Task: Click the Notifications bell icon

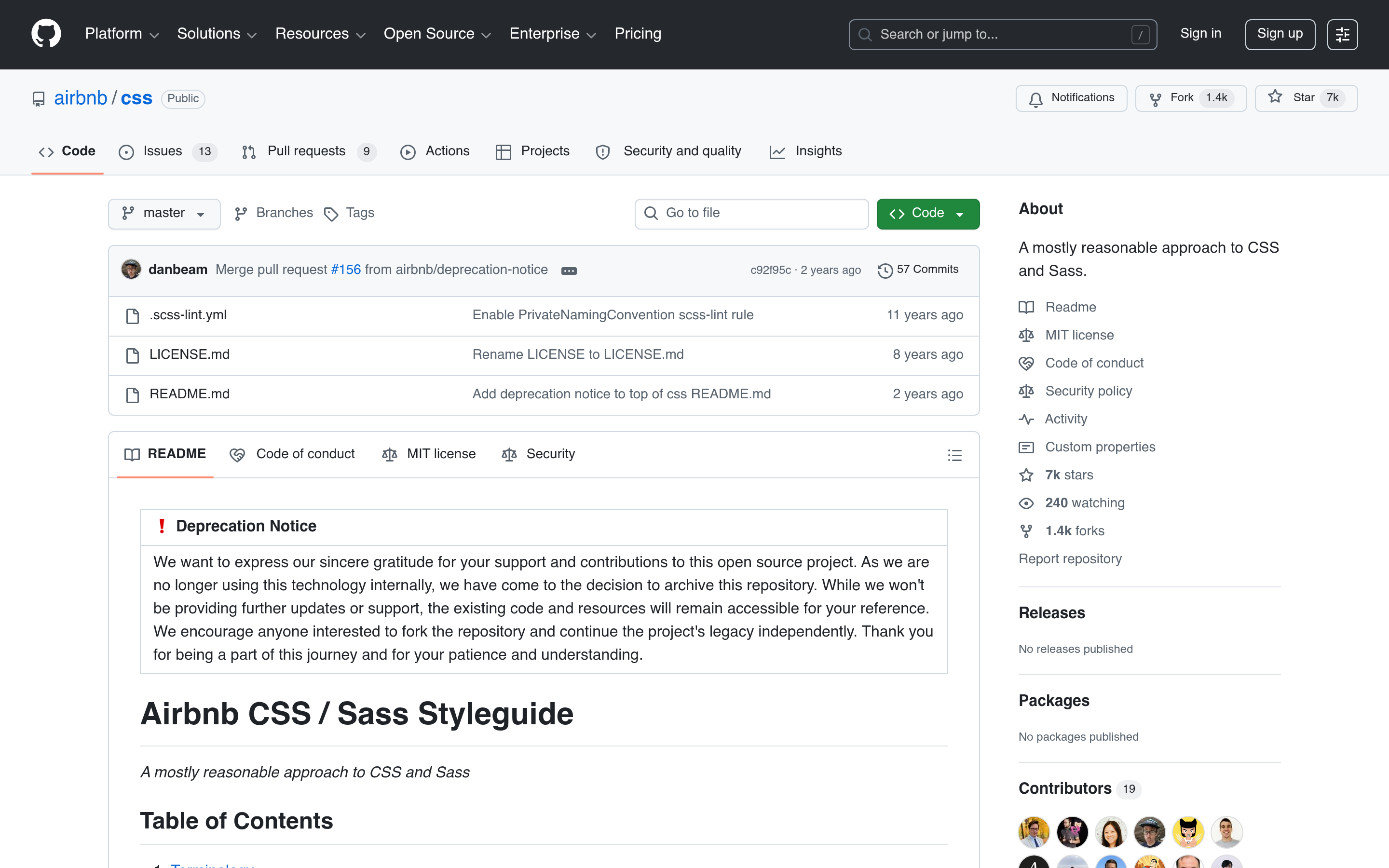Action: (1035, 99)
